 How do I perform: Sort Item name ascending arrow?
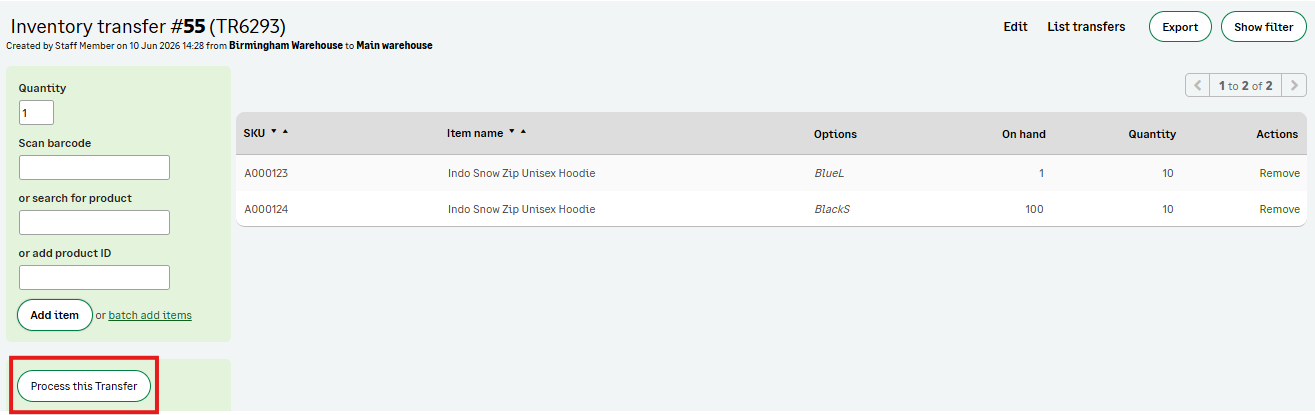(x=523, y=132)
